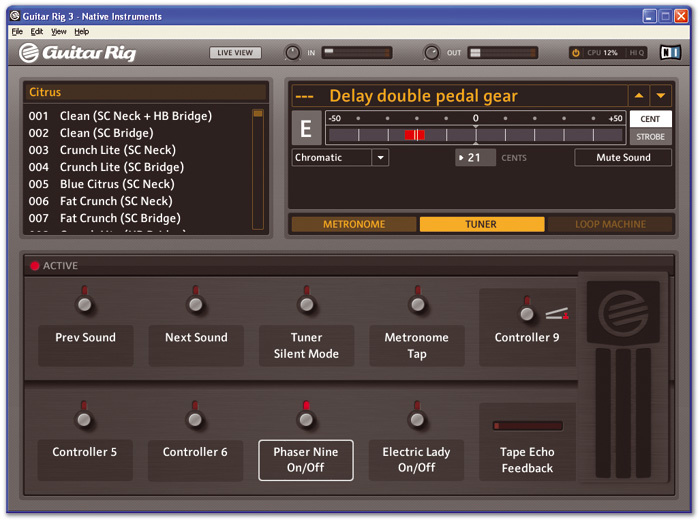Image resolution: width=700 pixels, height=522 pixels.
Task: Toggle LIVE VIEW mode
Action: pos(235,53)
